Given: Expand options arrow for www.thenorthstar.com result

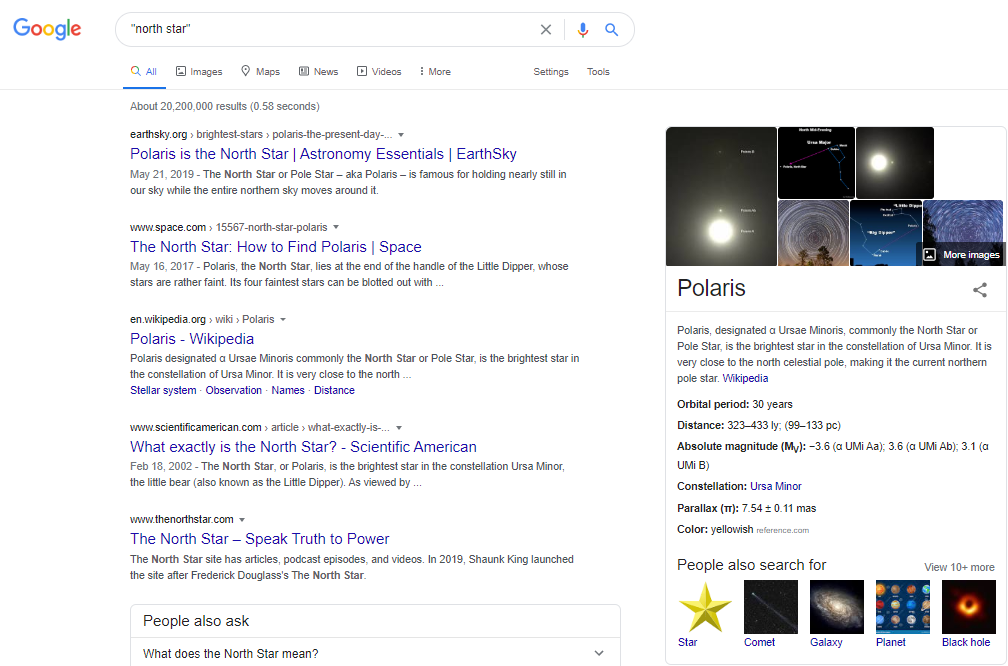Looking at the screenshot, I should (242, 519).
